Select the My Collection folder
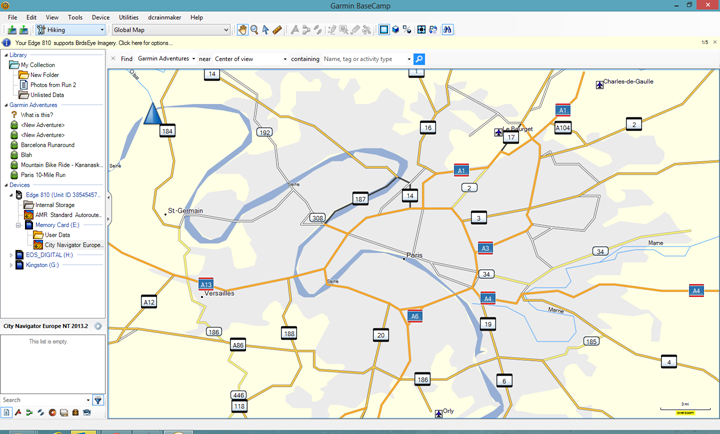Viewport: 720px width, 434px height. pyautogui.click(x=38, y=65)
